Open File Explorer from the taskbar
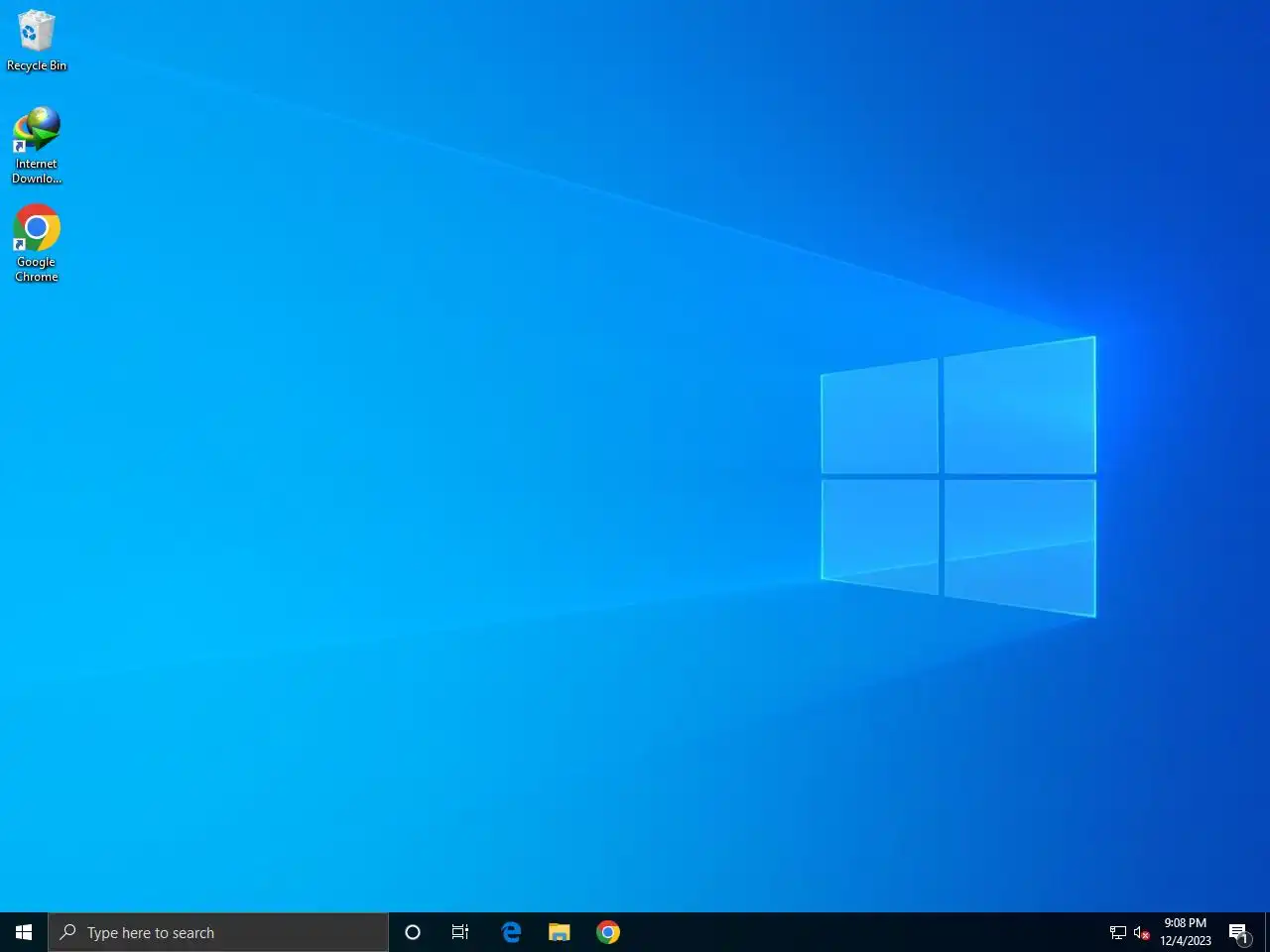The image size is (1270, 952). 560,932
